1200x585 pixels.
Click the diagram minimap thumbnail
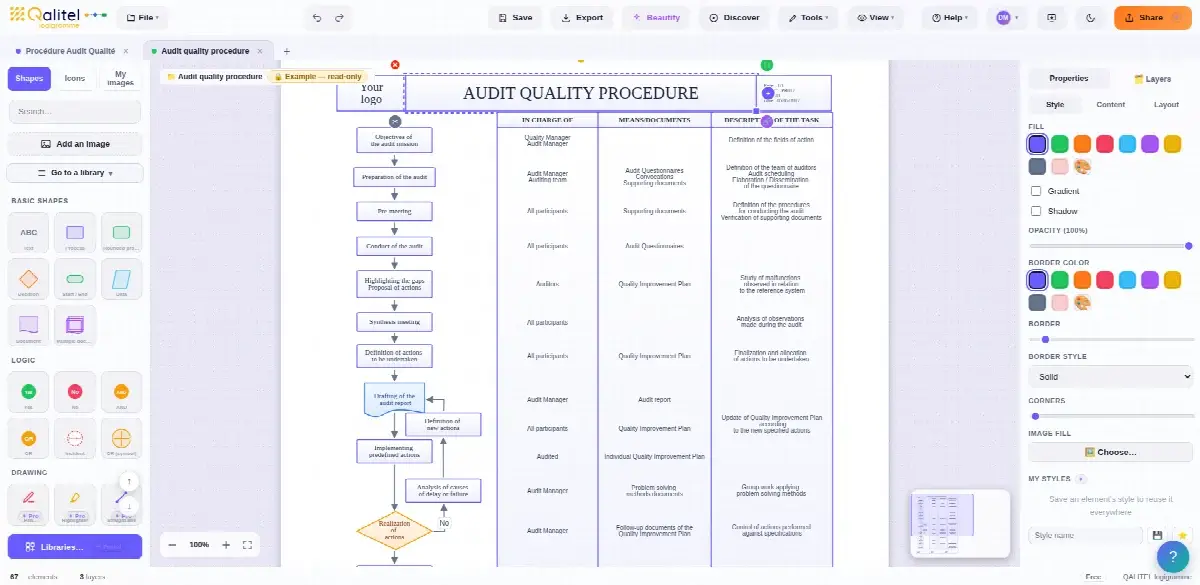[x=958, y=523]
